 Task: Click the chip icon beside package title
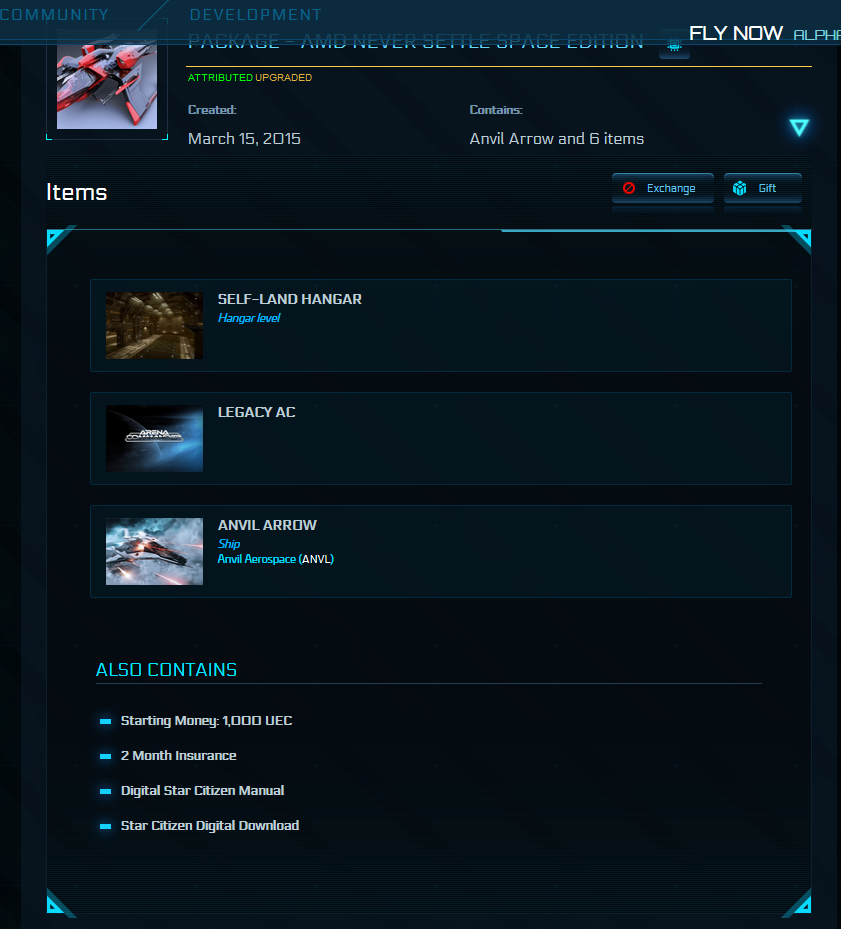[674, 45]
